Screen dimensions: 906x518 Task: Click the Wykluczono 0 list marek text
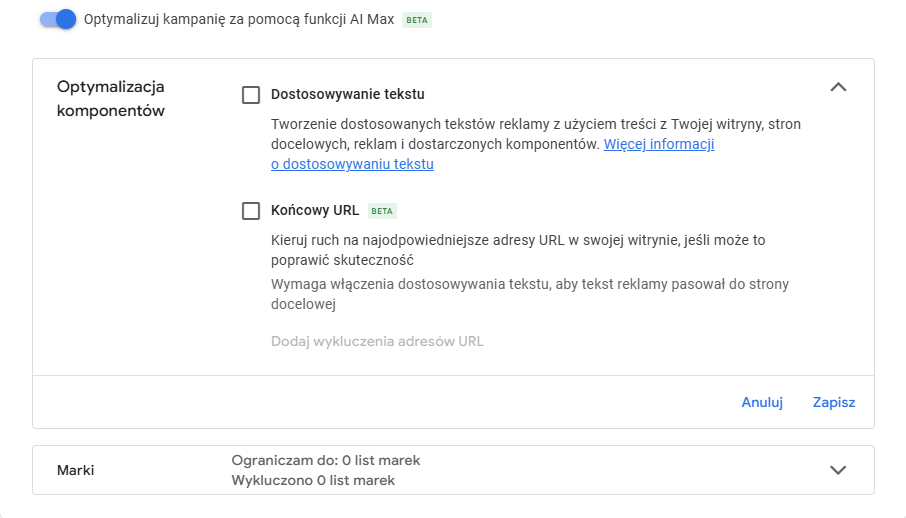pos(313,480)
